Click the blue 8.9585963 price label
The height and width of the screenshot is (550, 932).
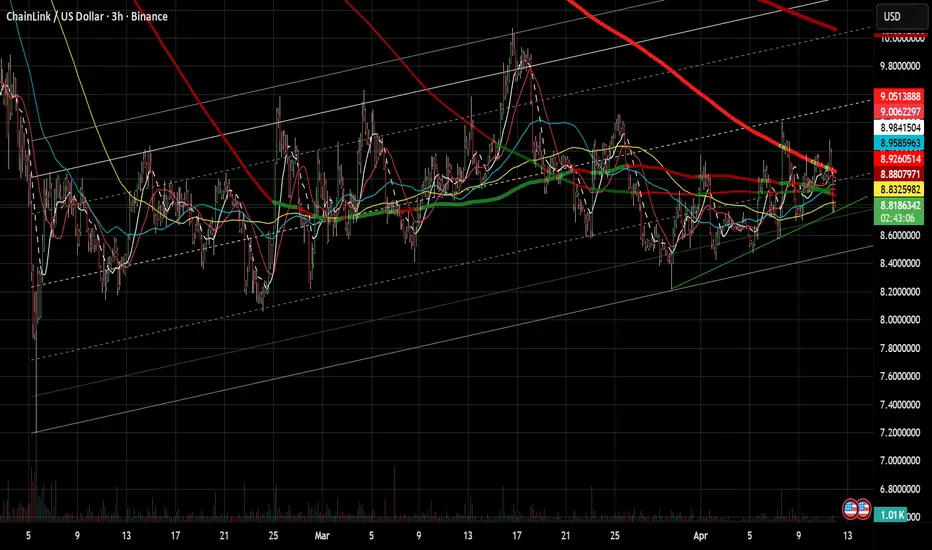[899, 143]
